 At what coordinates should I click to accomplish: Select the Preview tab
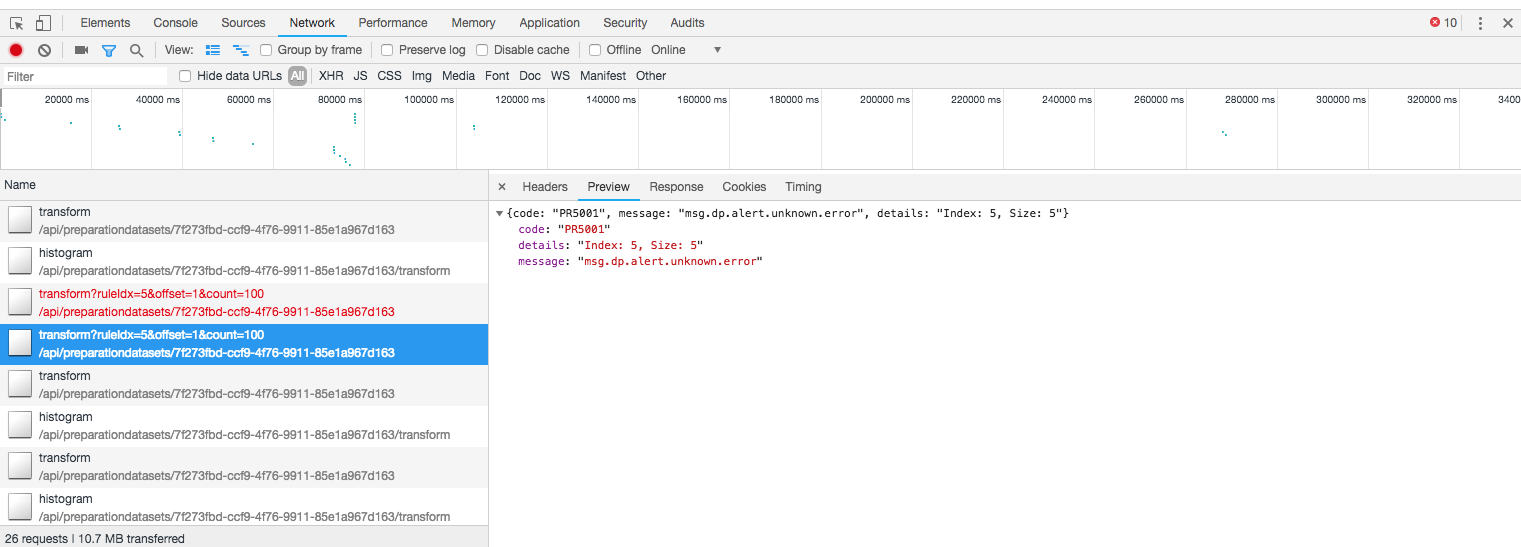[x=609, y=187]
